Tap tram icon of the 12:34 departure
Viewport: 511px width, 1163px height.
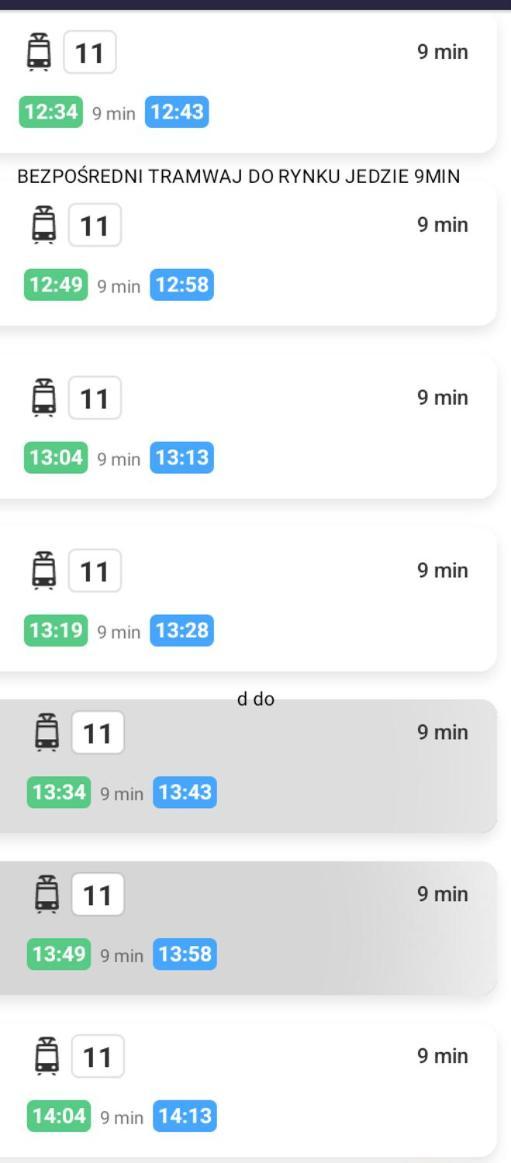[39, 52]
